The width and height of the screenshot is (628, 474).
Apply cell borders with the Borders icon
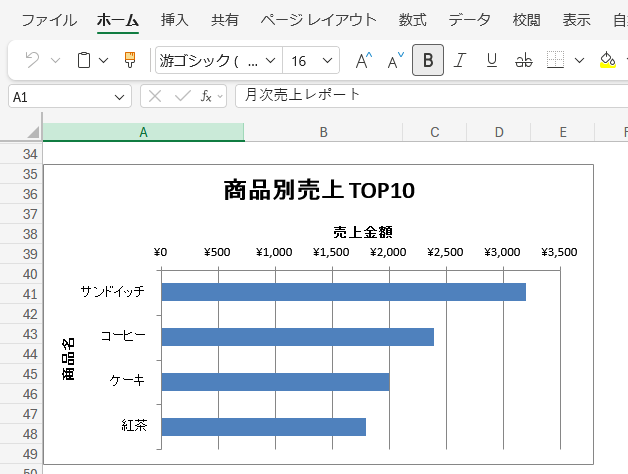556,61
